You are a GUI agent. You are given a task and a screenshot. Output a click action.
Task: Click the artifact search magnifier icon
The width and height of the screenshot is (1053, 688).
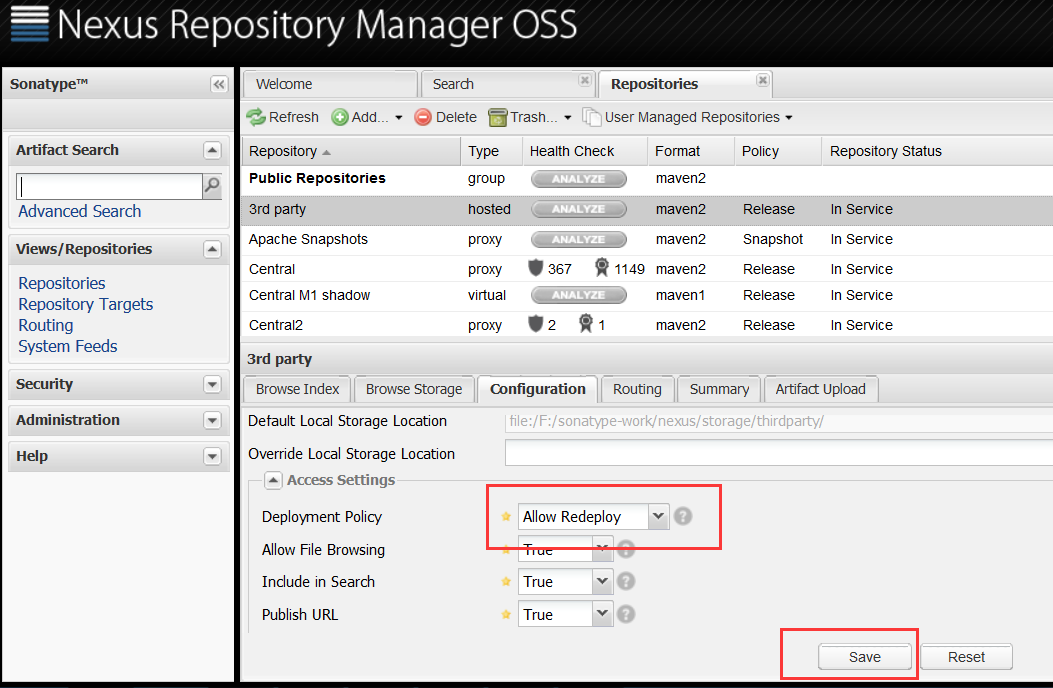point(212,185)
